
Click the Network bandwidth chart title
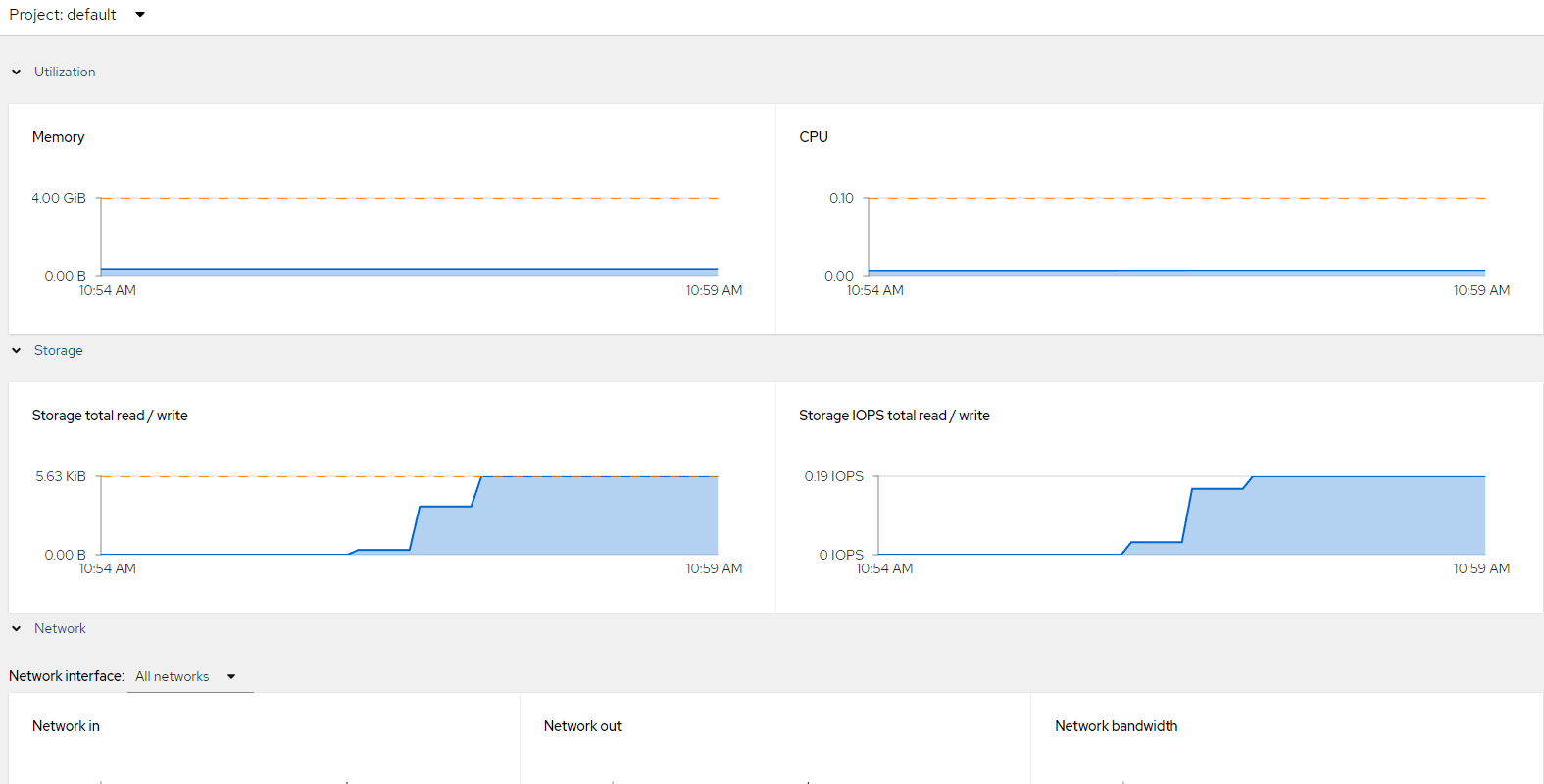point(1116,726)
